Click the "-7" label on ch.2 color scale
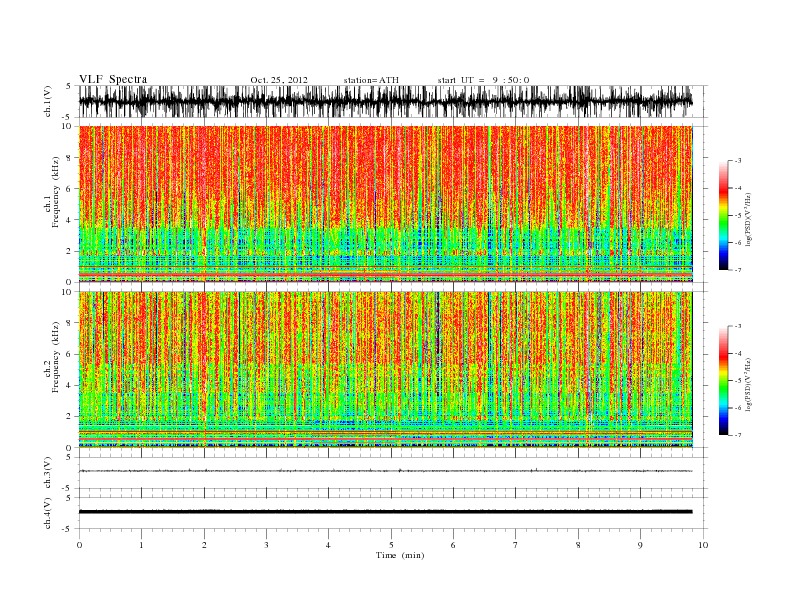 (738, 435)
